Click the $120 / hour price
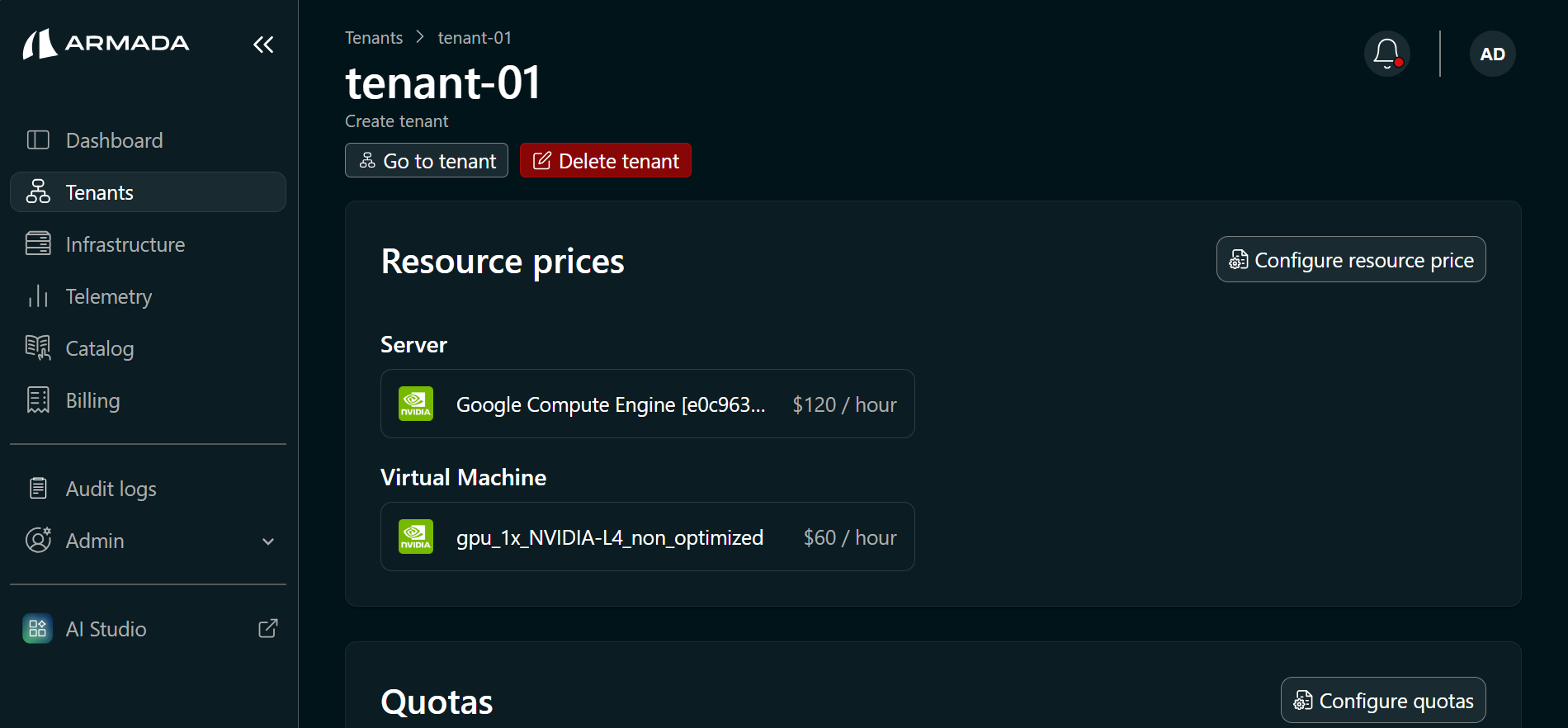This screenshot has height=728, width=1568. coord(844,404)
